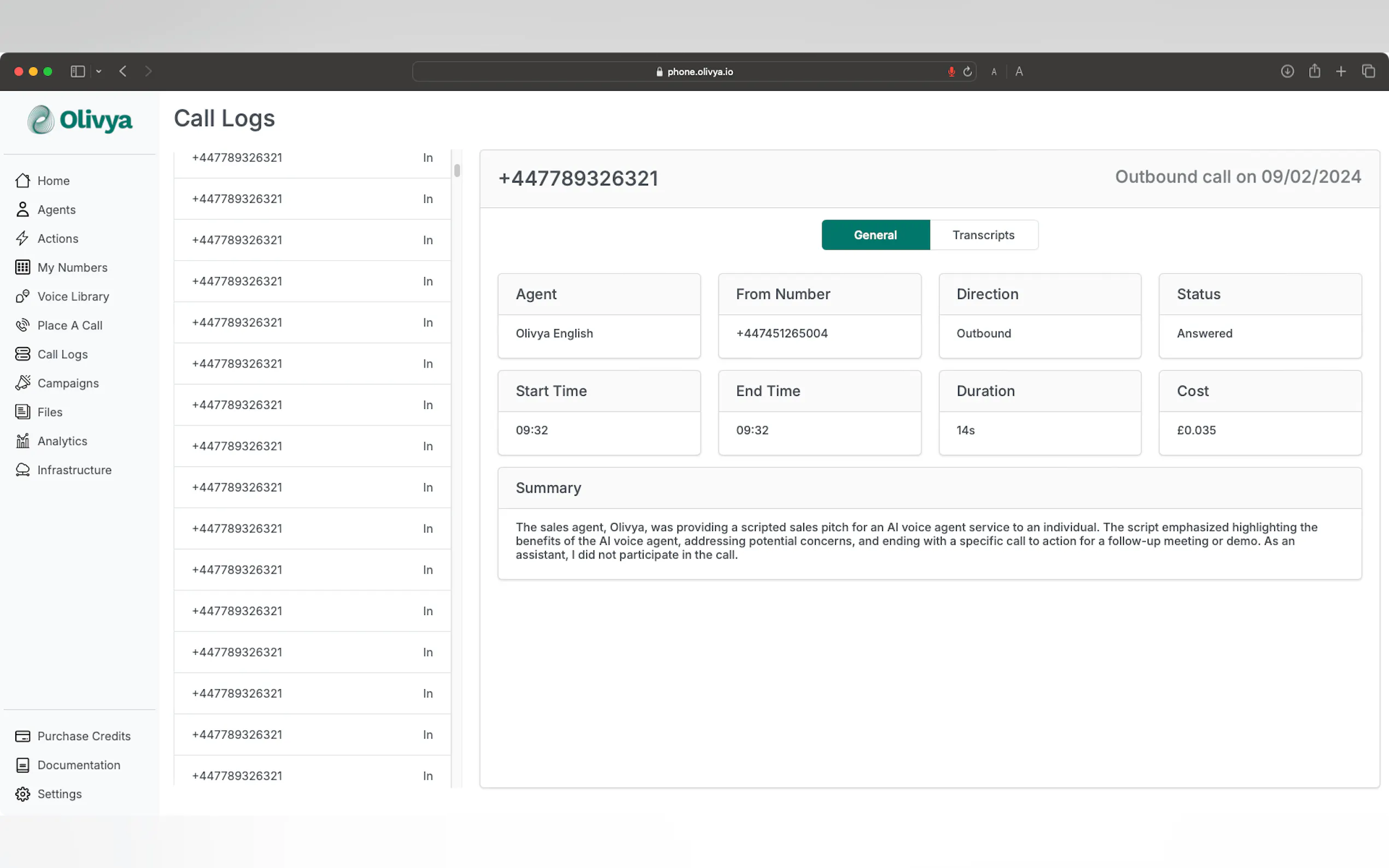This screenshot has width=1389, height=868.
Task: Expand the sidebar options chevron dropdown
Action: (99, 71)
